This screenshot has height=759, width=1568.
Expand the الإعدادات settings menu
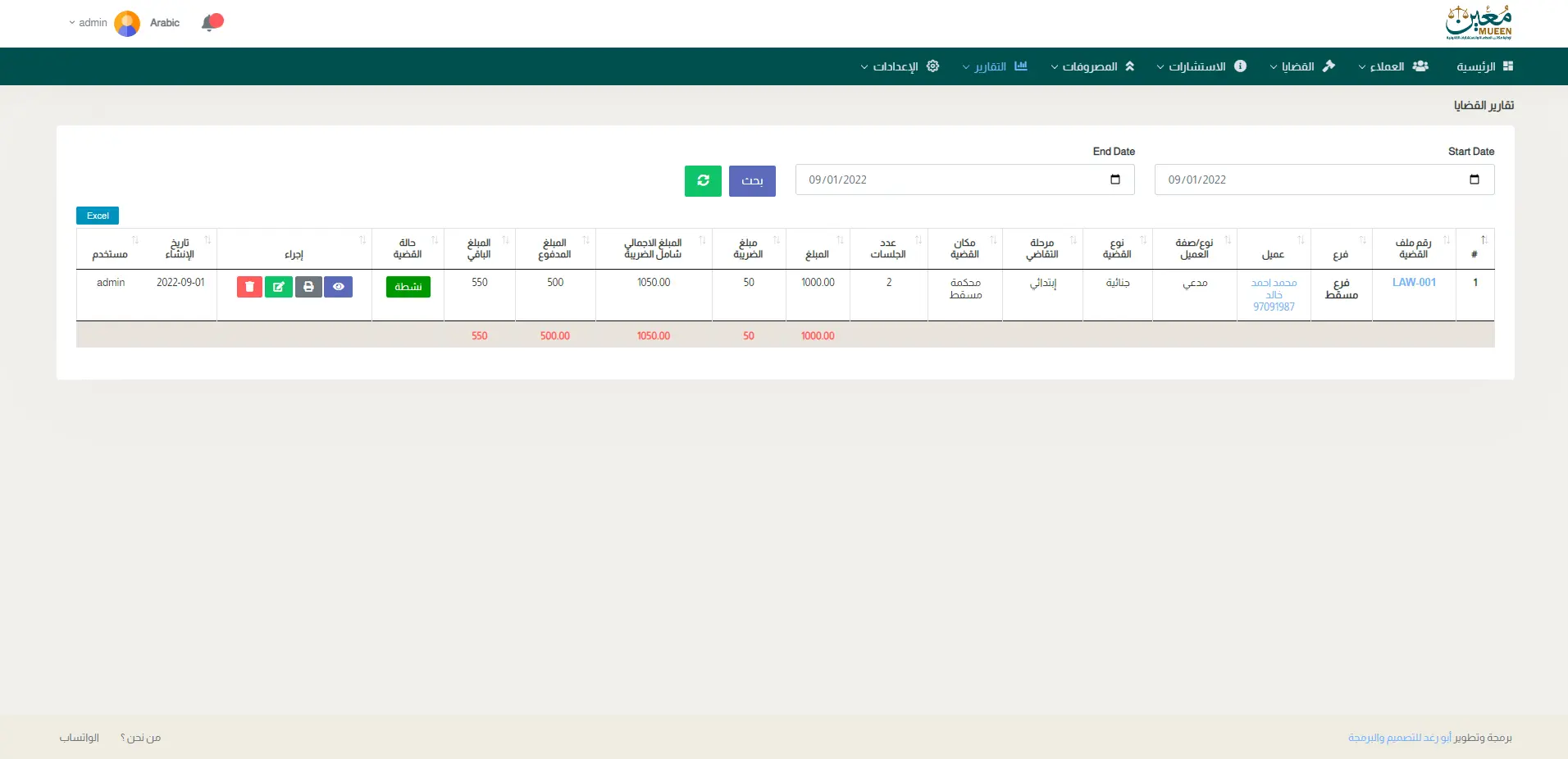coord(899,66)
